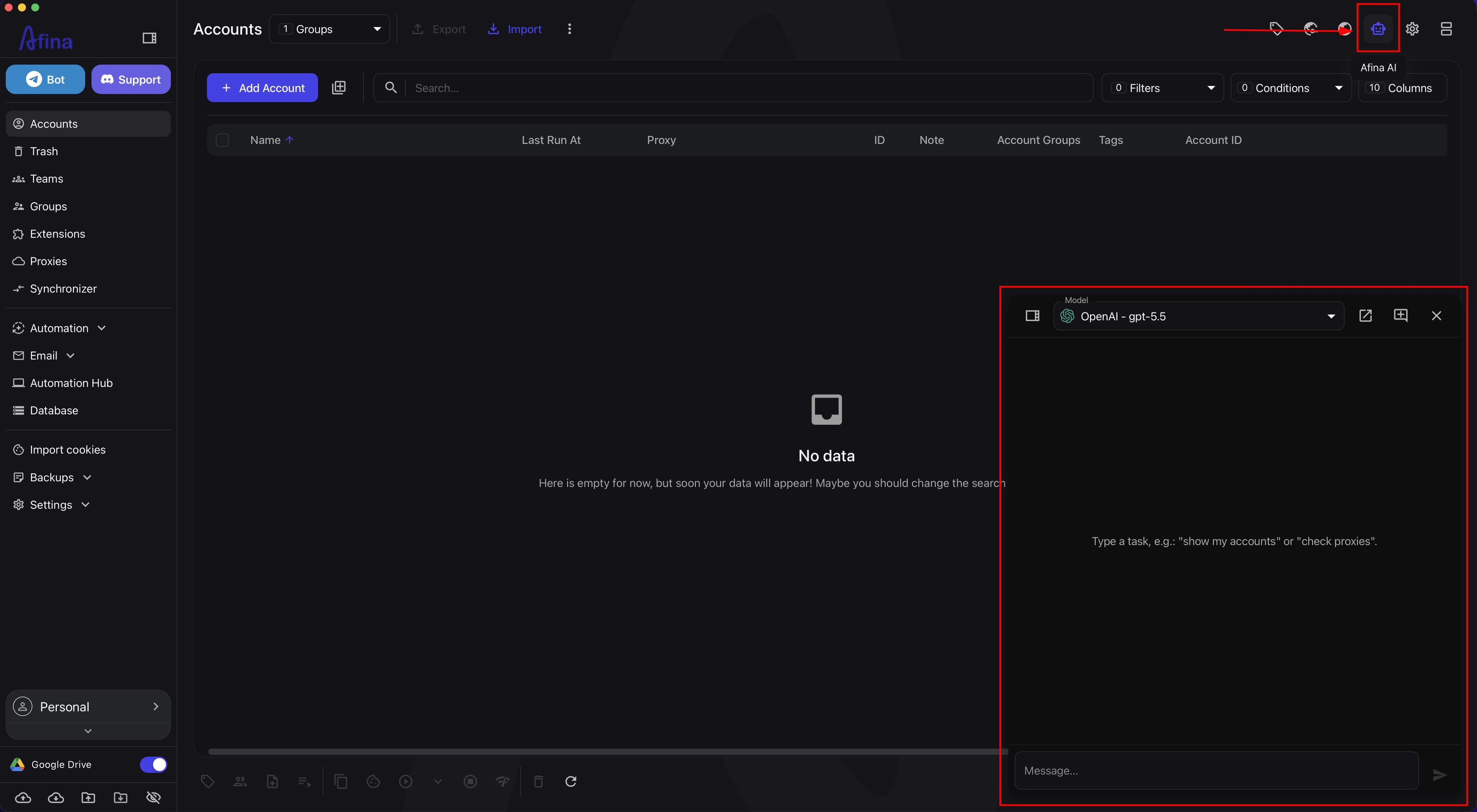The width and height of the screenshot is (1477, 812).
Task: Click the Proxy column header
Action: 661,140
